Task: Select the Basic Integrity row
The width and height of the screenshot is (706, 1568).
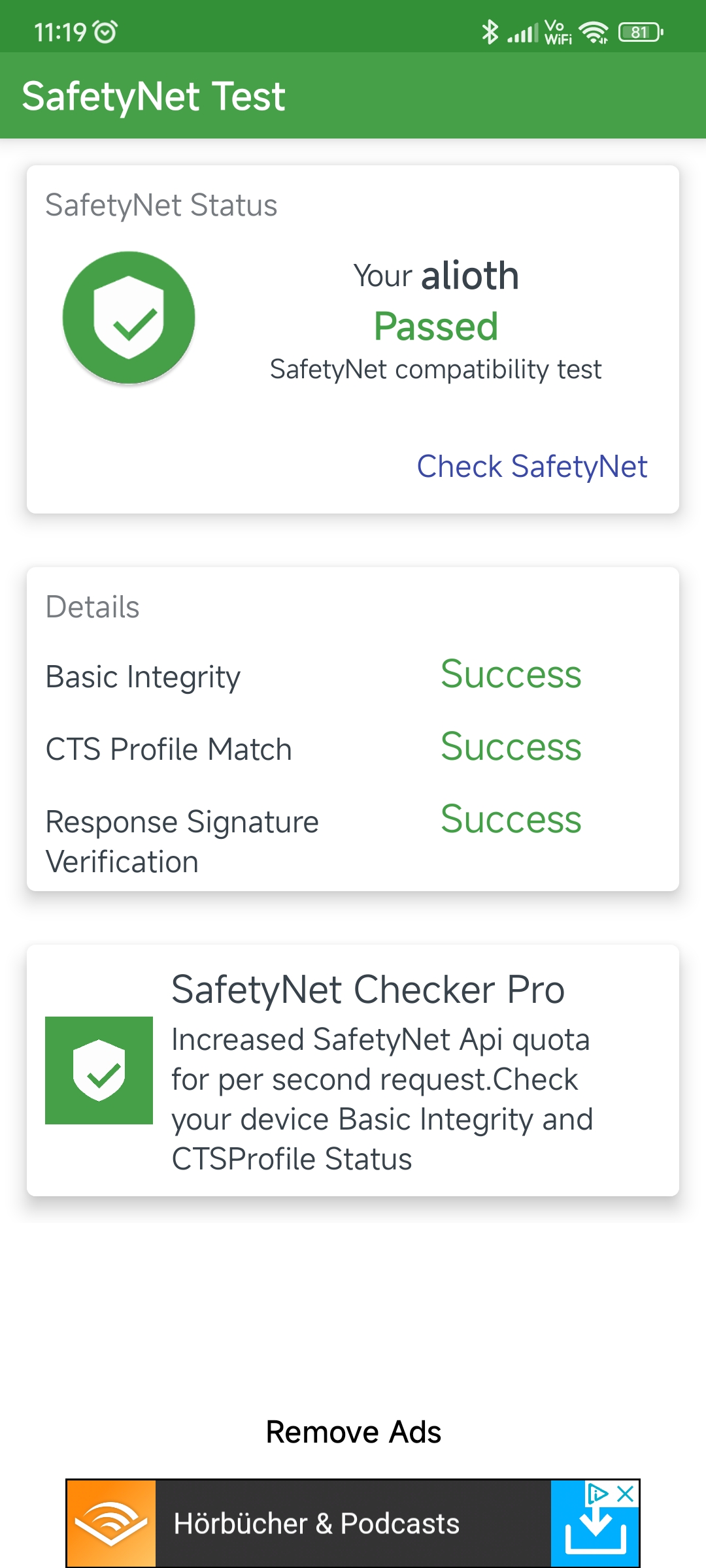Action: point(353,676)
